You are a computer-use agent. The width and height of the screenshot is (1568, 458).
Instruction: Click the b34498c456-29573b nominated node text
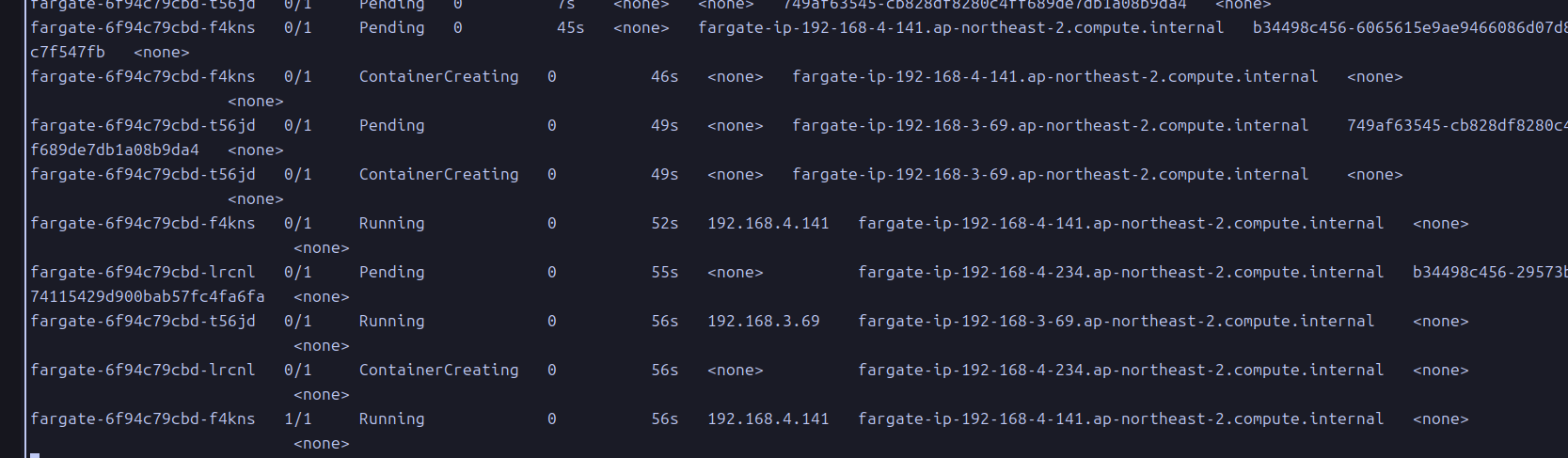pos(1490,273)
